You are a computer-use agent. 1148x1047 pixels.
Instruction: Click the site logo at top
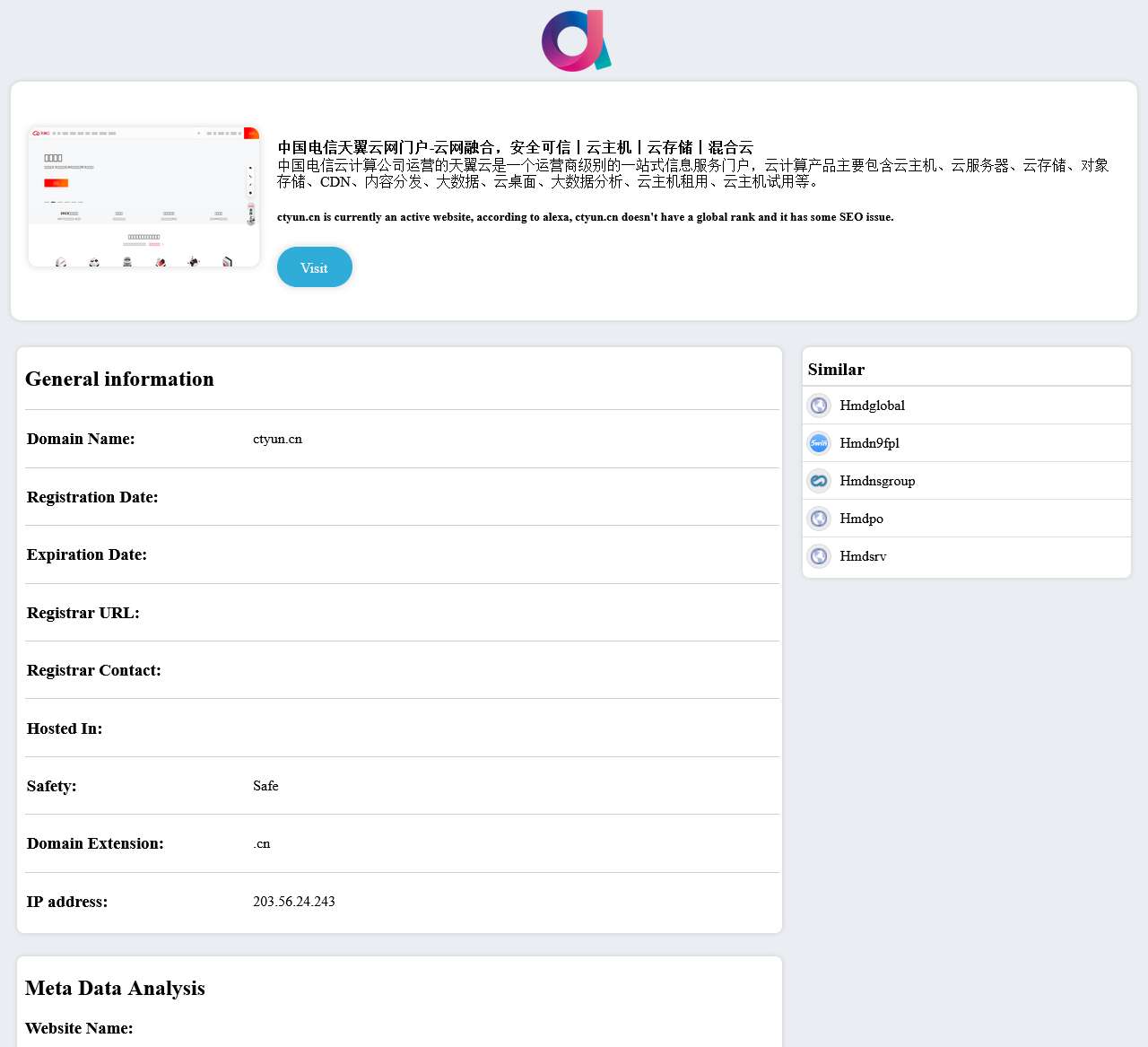pyautogui.click(x=576, y=40)
